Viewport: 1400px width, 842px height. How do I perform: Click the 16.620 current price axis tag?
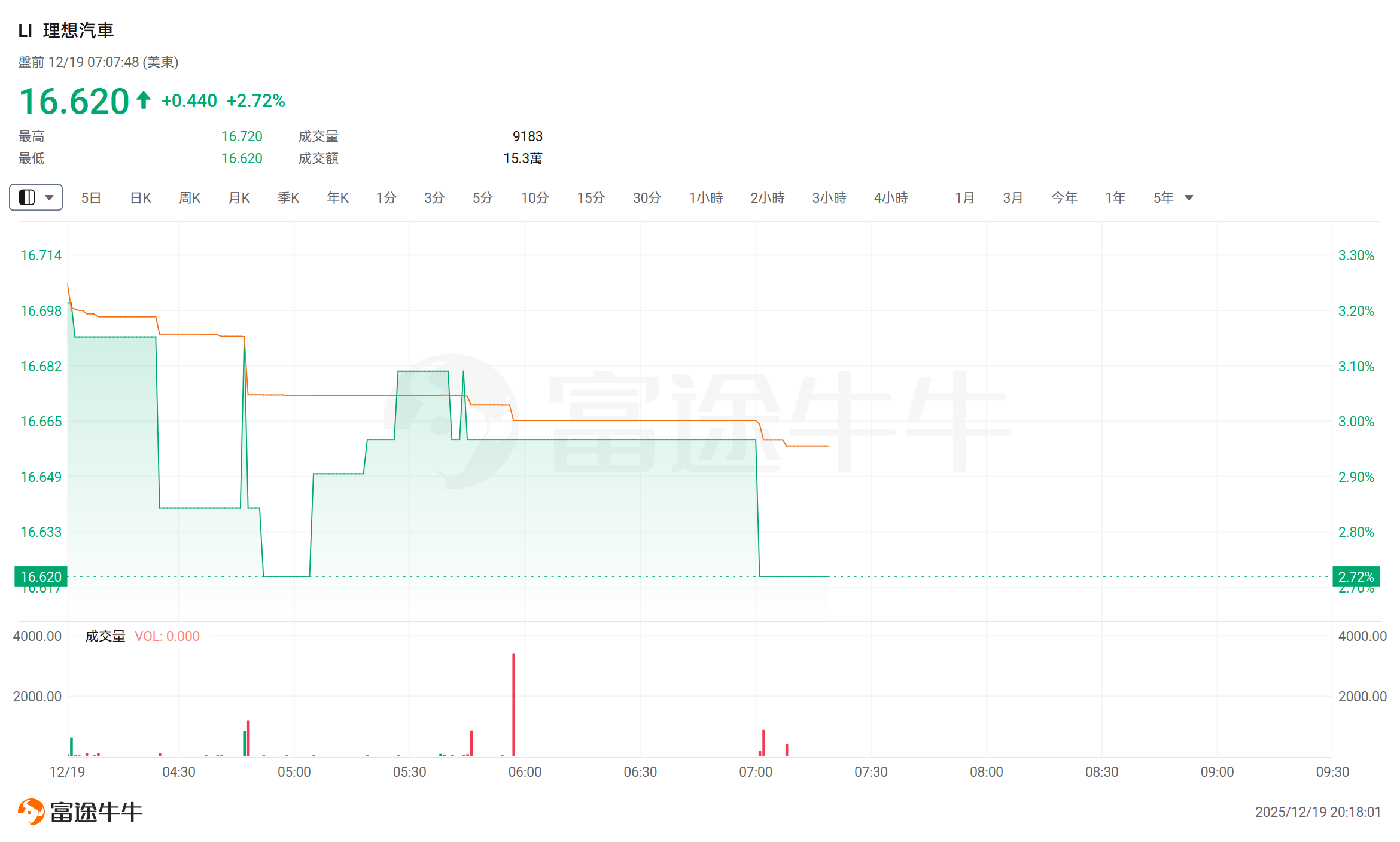41,576
